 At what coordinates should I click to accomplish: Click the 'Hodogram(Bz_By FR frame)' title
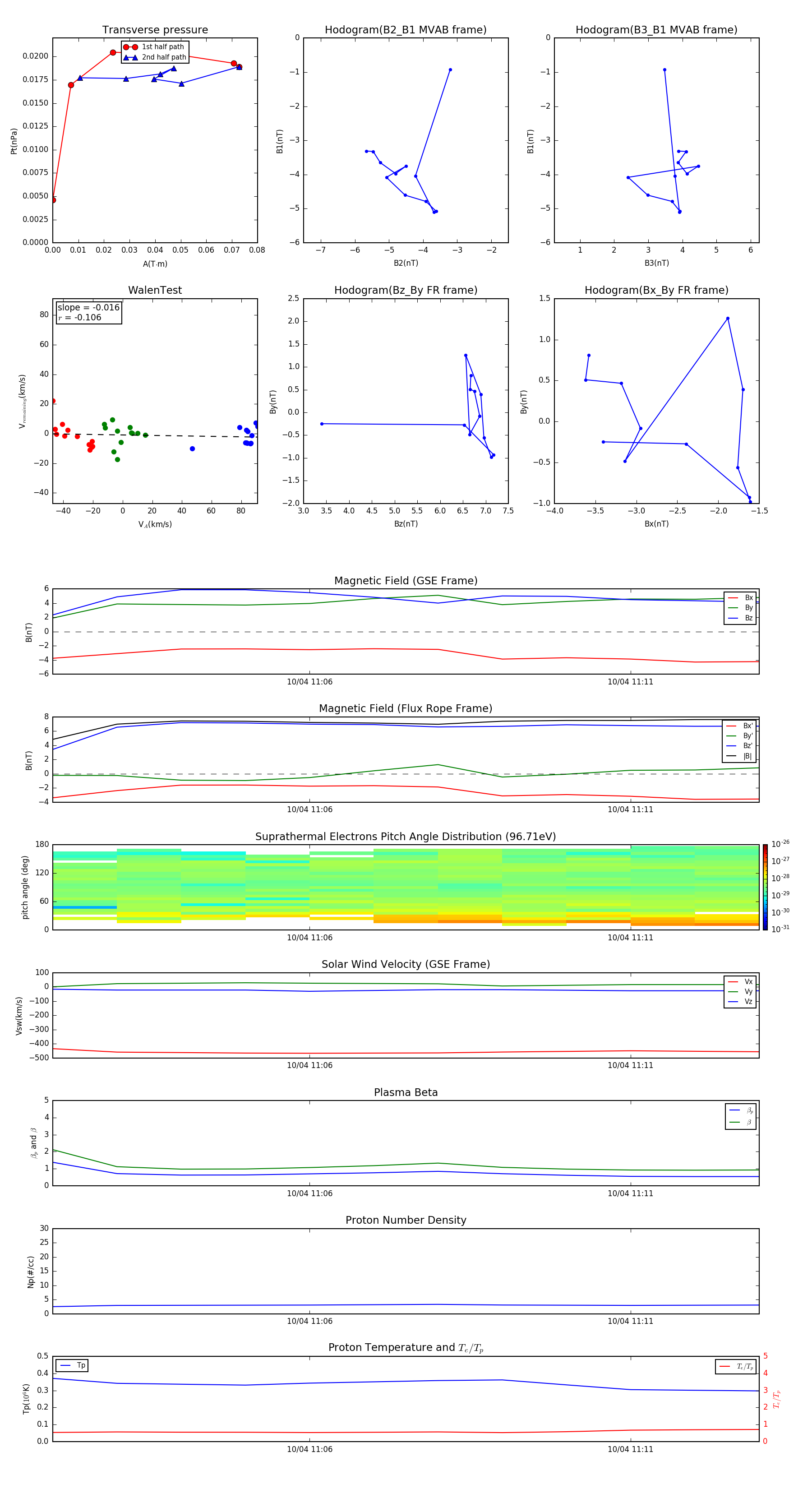coord(406,290)
